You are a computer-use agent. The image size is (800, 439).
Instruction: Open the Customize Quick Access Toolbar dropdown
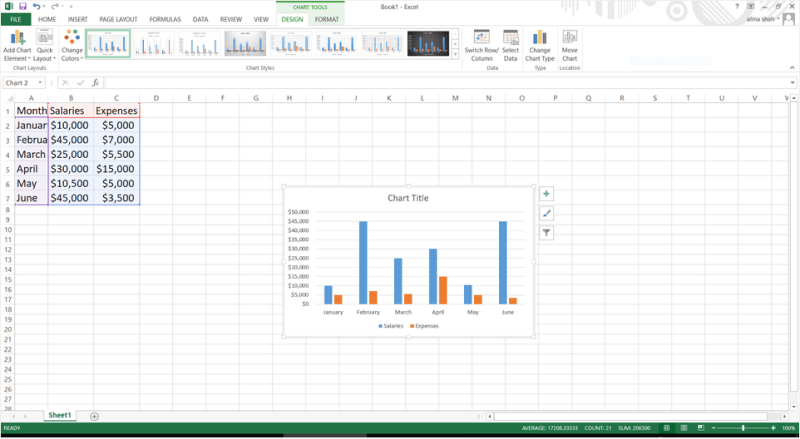tap(70, 7)
